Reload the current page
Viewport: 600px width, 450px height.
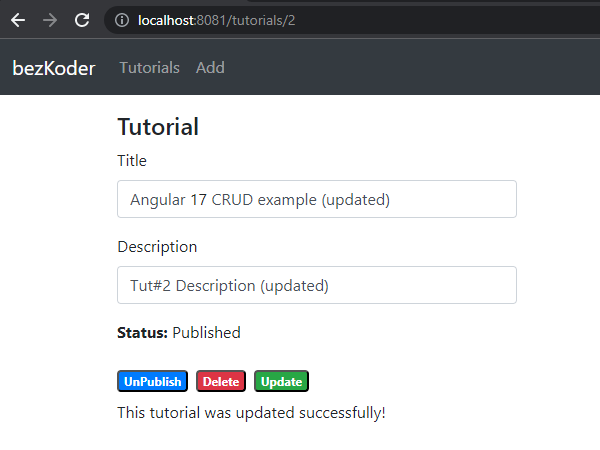[82, 20]
